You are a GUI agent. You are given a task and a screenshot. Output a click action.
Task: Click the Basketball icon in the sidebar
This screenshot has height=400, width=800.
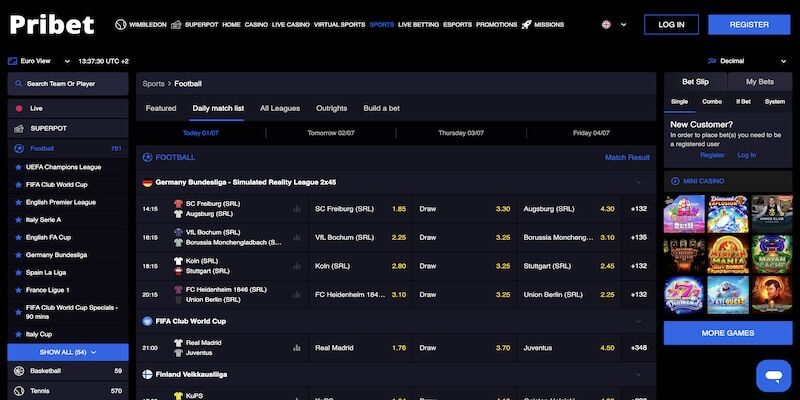coord(19,371)
